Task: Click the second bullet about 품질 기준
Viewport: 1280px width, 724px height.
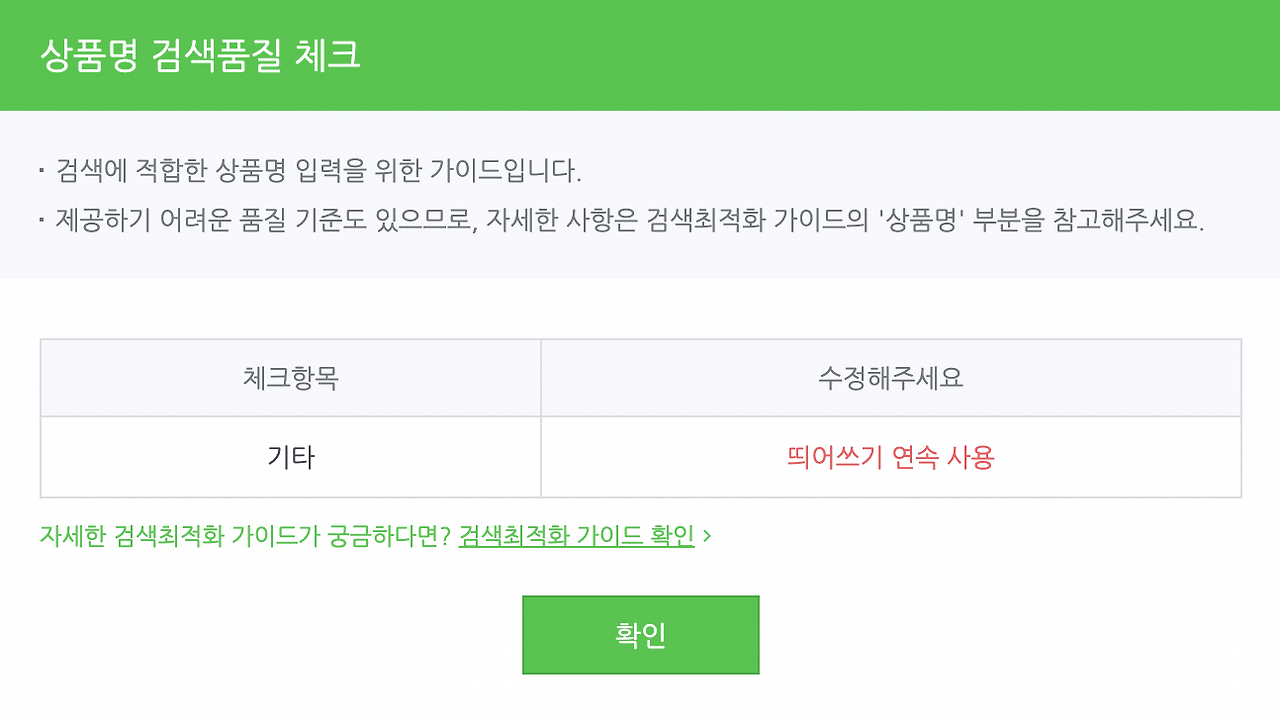Action: [630, 221]
